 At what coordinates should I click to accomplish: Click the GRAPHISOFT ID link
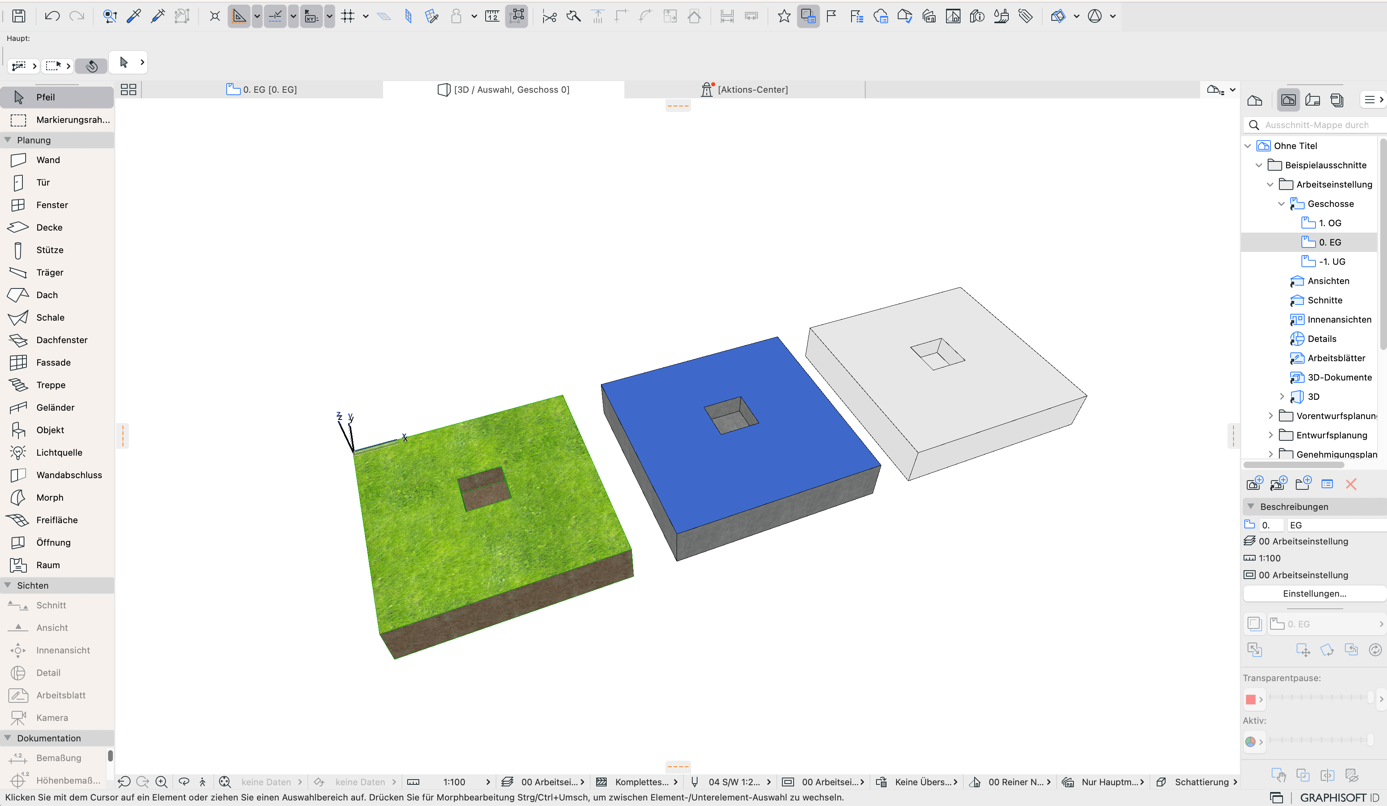pos(1339,798)
